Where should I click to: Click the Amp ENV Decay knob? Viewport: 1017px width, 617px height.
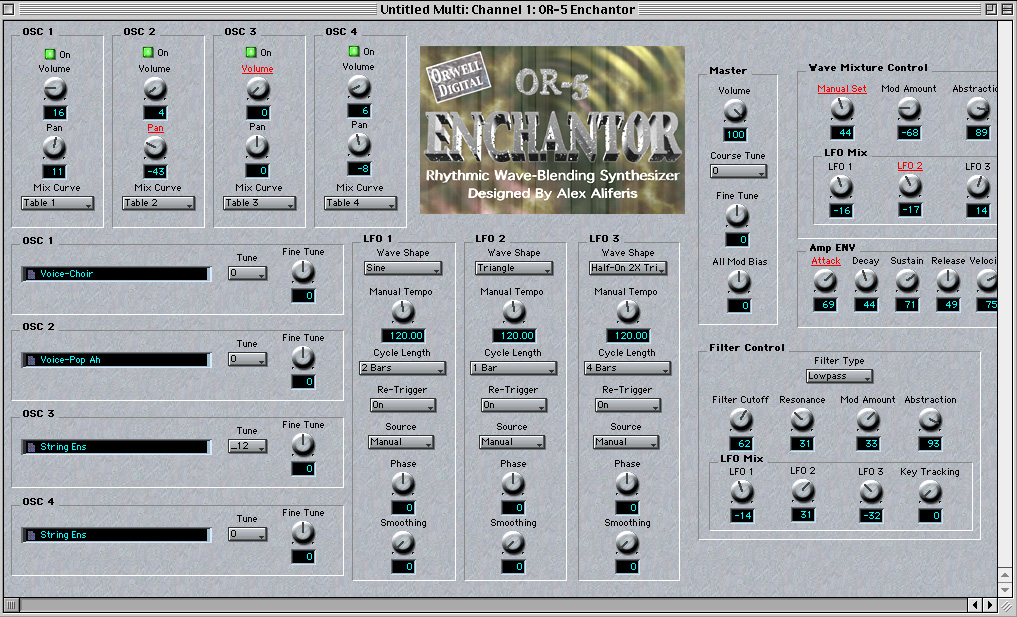coord(866,281)
